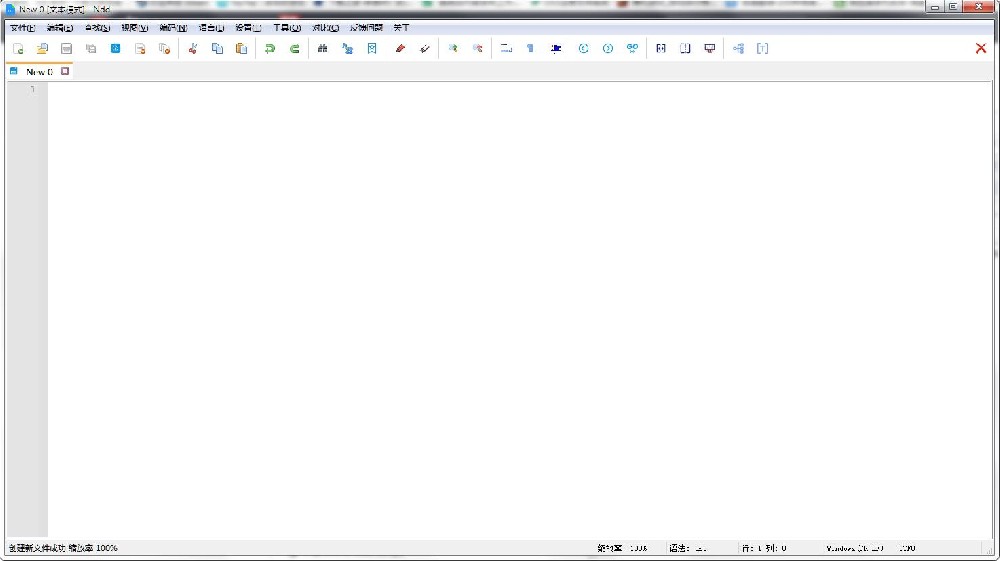
Task: Select the New 0 document tab
Action: [x=39, y=71]
